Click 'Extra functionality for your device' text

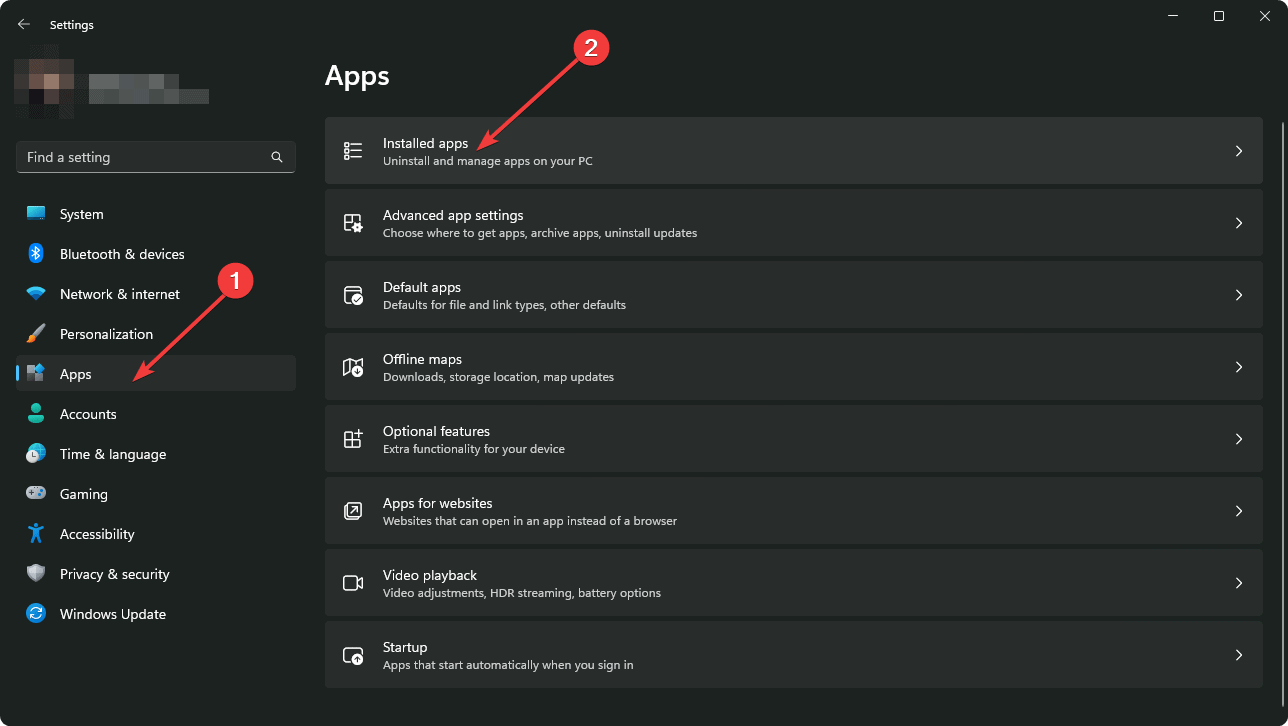[x=474, y=449]
